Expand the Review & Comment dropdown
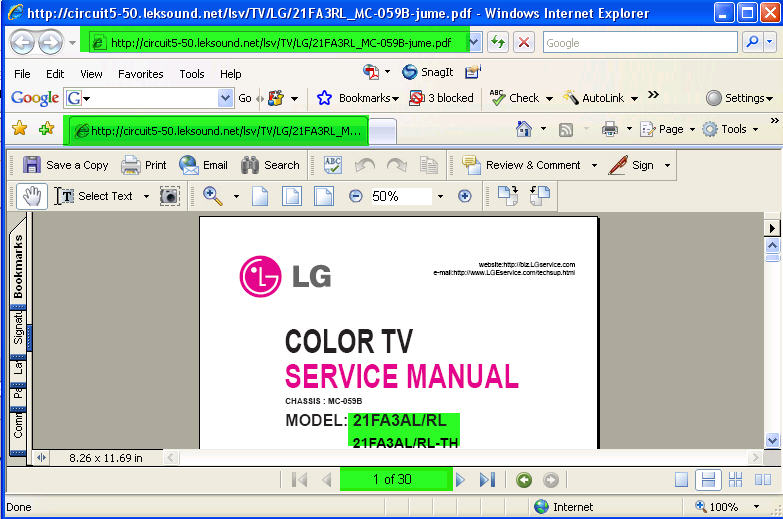This screenshot has width=783, height=519. tap(594, 165)
